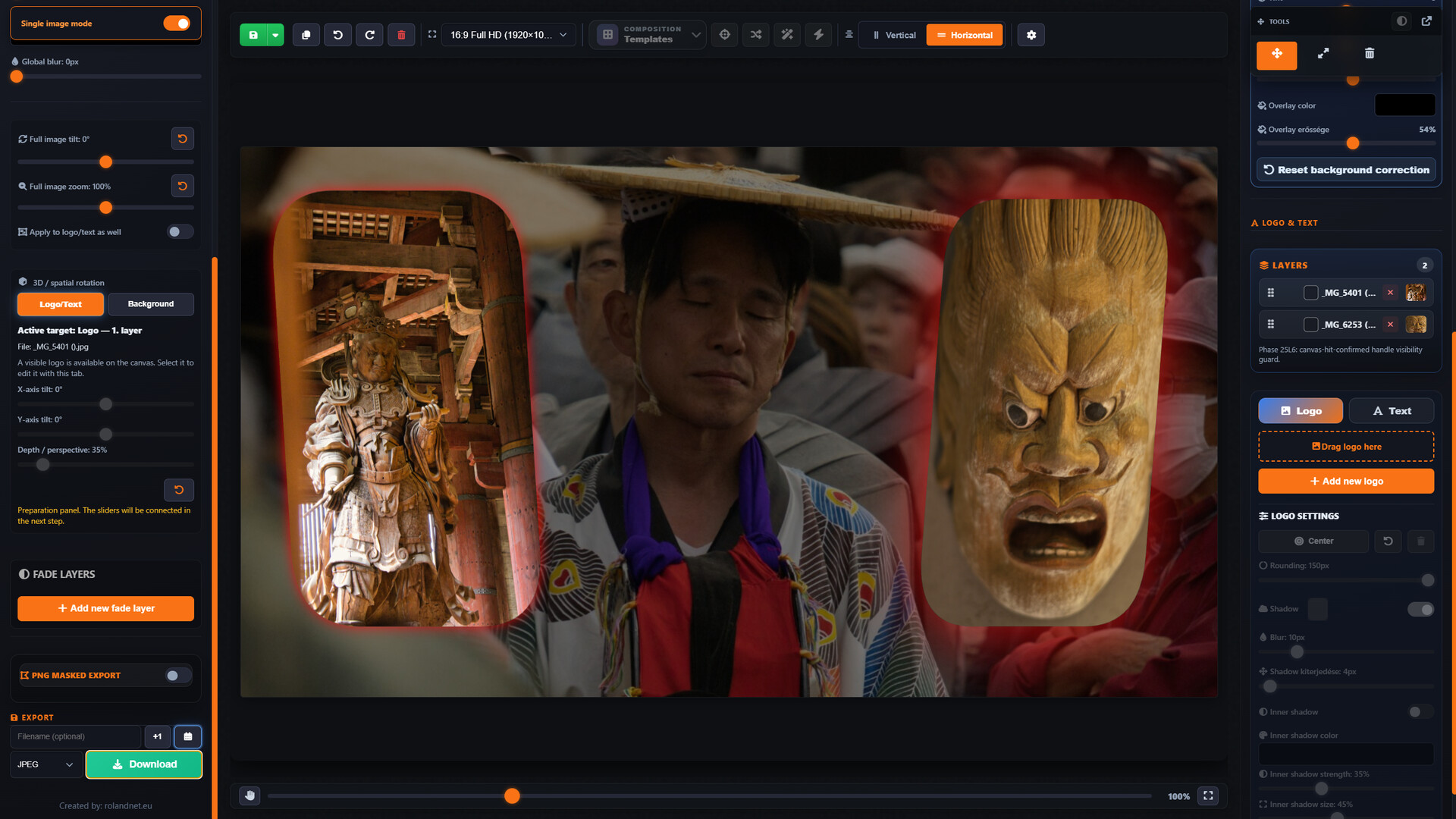Click the calendar date icon near filename
Image resolution: width=1456 pixels, height=819 pixels.
click(188, 736)
